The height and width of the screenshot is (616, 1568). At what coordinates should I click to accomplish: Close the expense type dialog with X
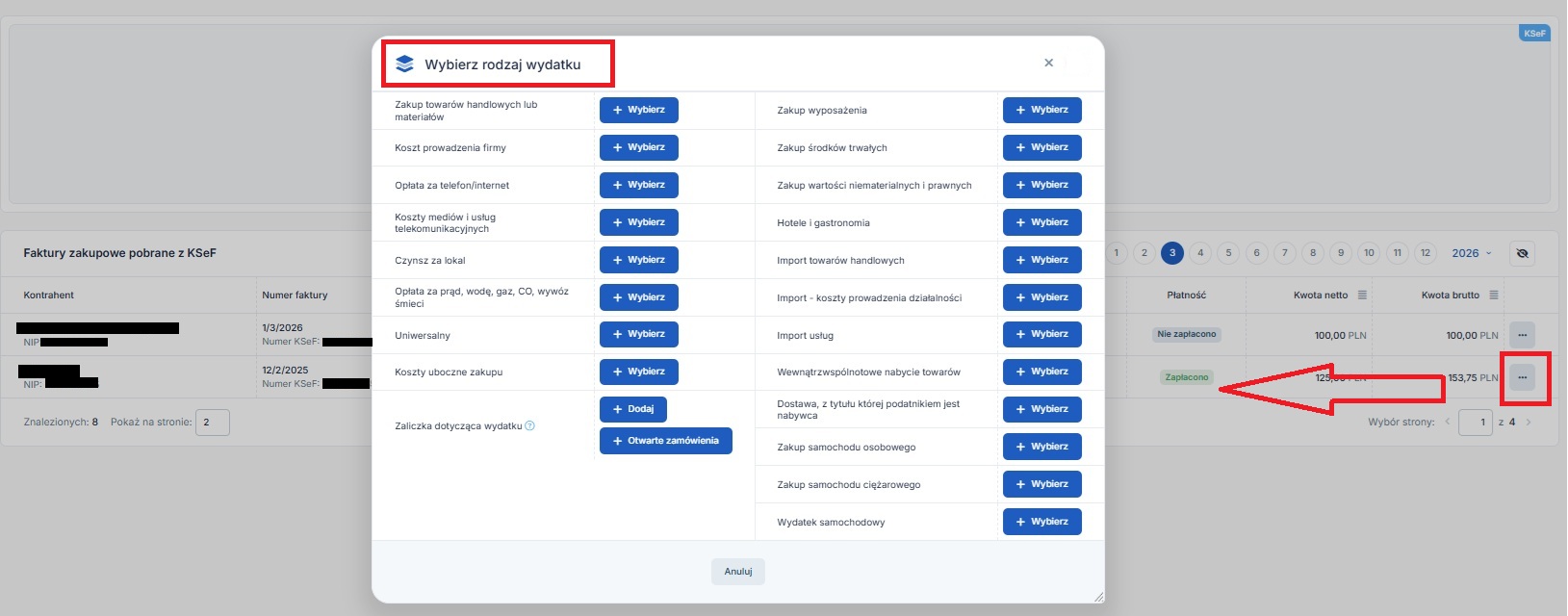pos(1048,64)
